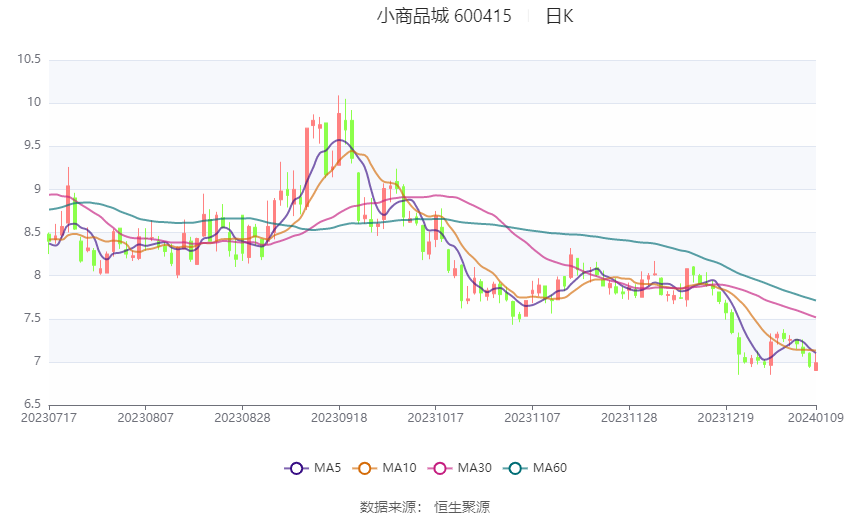The image size is (850, 517).
Task: Click x-axis date label 20231219
Action: tap(725, 418)
